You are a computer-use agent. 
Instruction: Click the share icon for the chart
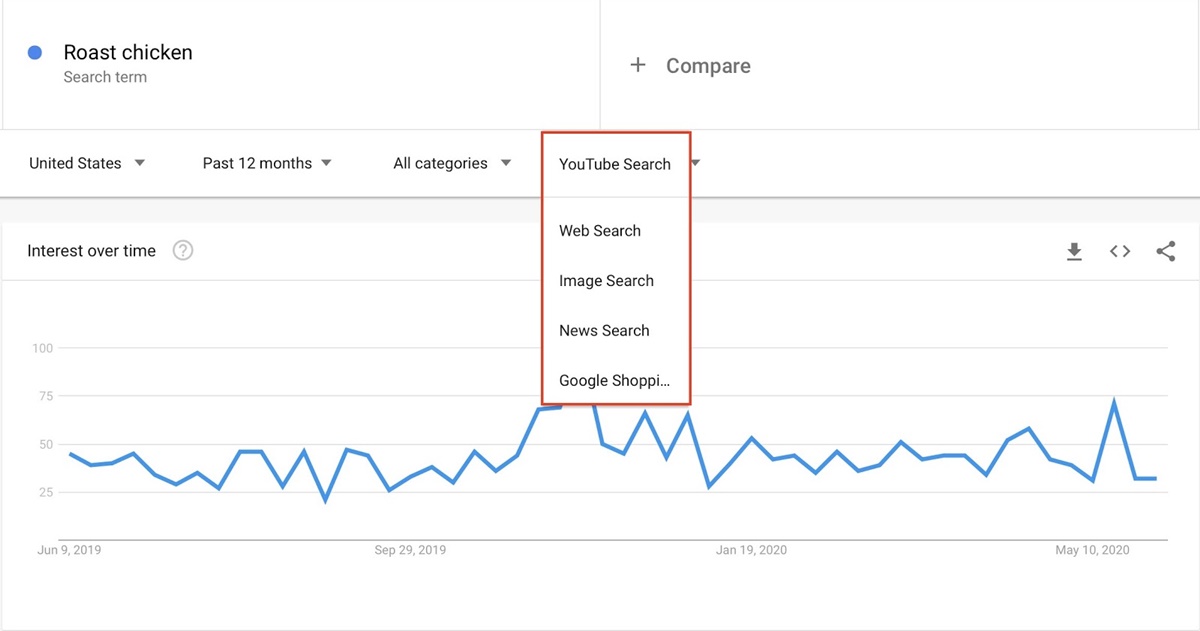coord(1166,251)
